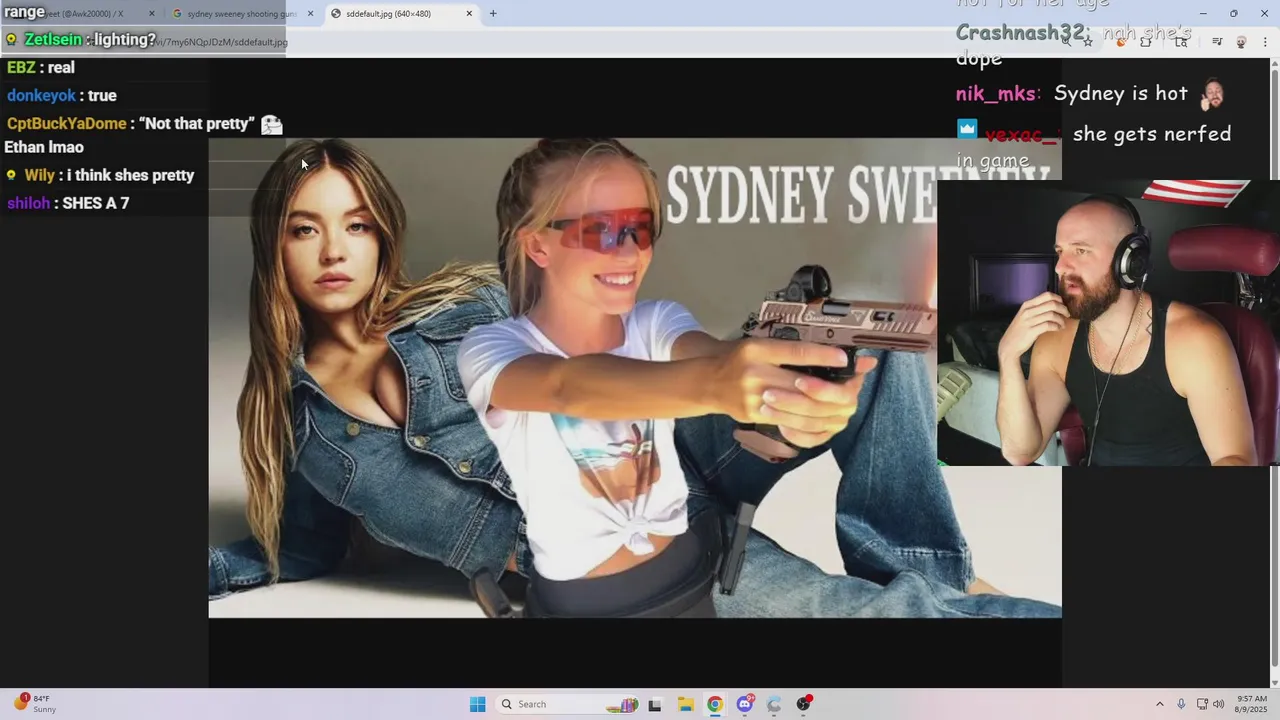This screenshot has height=720, width=1280.
Task: Open Google Chrome from the taskbar
Action: 714,704
